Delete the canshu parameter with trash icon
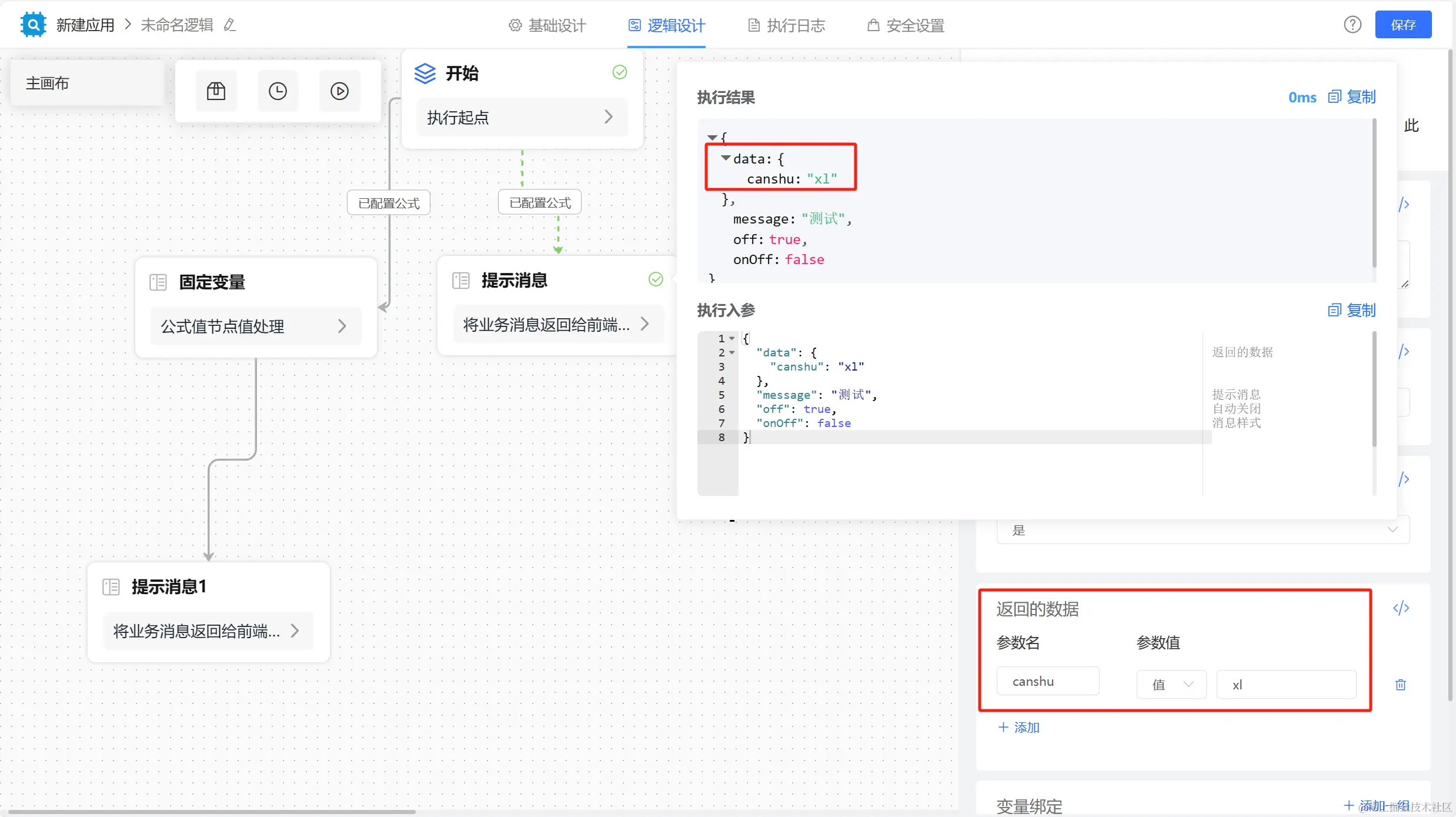Viewport: 1456px width, 817px height. coord(1400,685)
